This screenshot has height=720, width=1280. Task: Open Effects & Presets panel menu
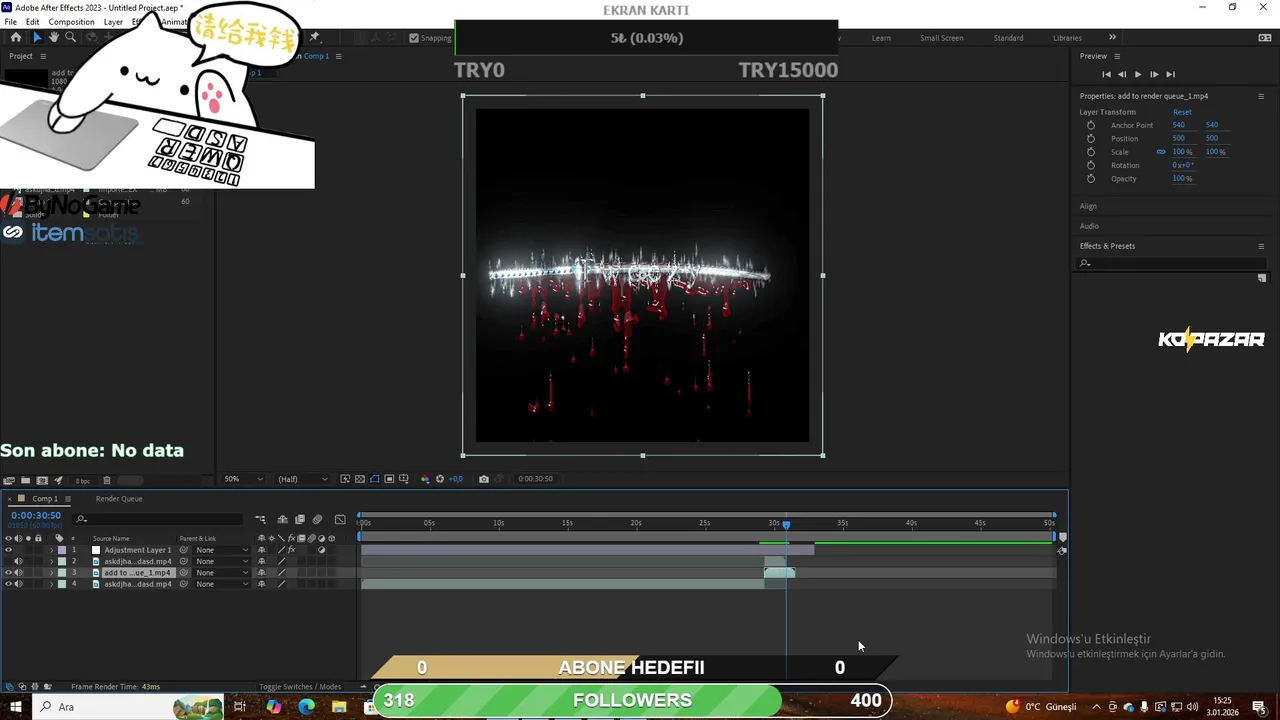(1261, 246)
